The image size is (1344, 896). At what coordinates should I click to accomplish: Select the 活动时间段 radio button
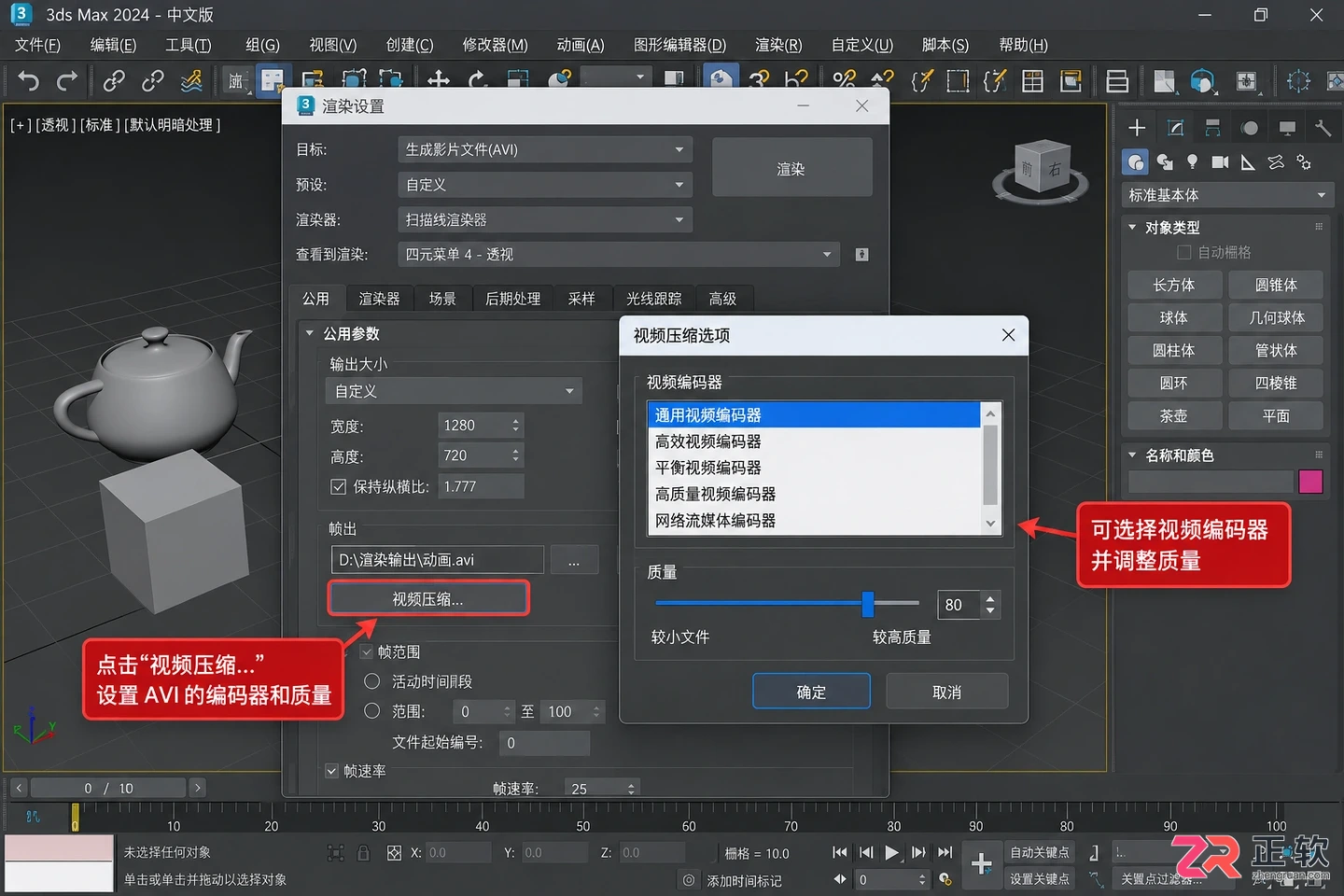(x=371, y=681)
